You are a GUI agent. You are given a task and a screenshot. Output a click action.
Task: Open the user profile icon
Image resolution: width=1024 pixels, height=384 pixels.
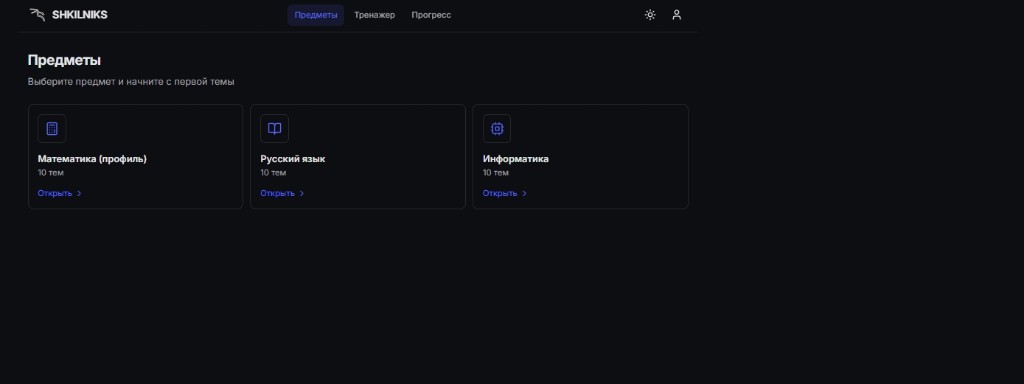(677, 14)
